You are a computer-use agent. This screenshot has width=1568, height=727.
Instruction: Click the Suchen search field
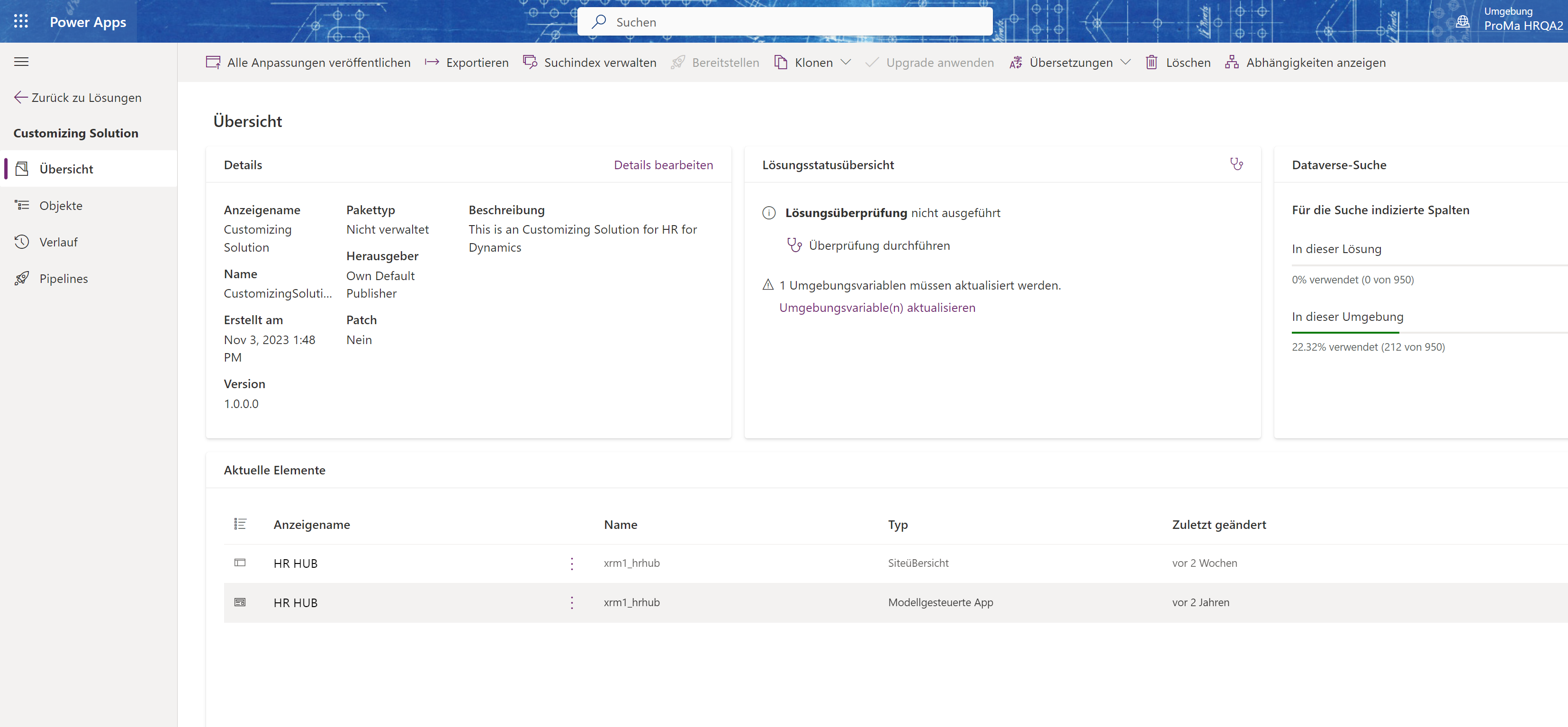(x=784, y=22)
